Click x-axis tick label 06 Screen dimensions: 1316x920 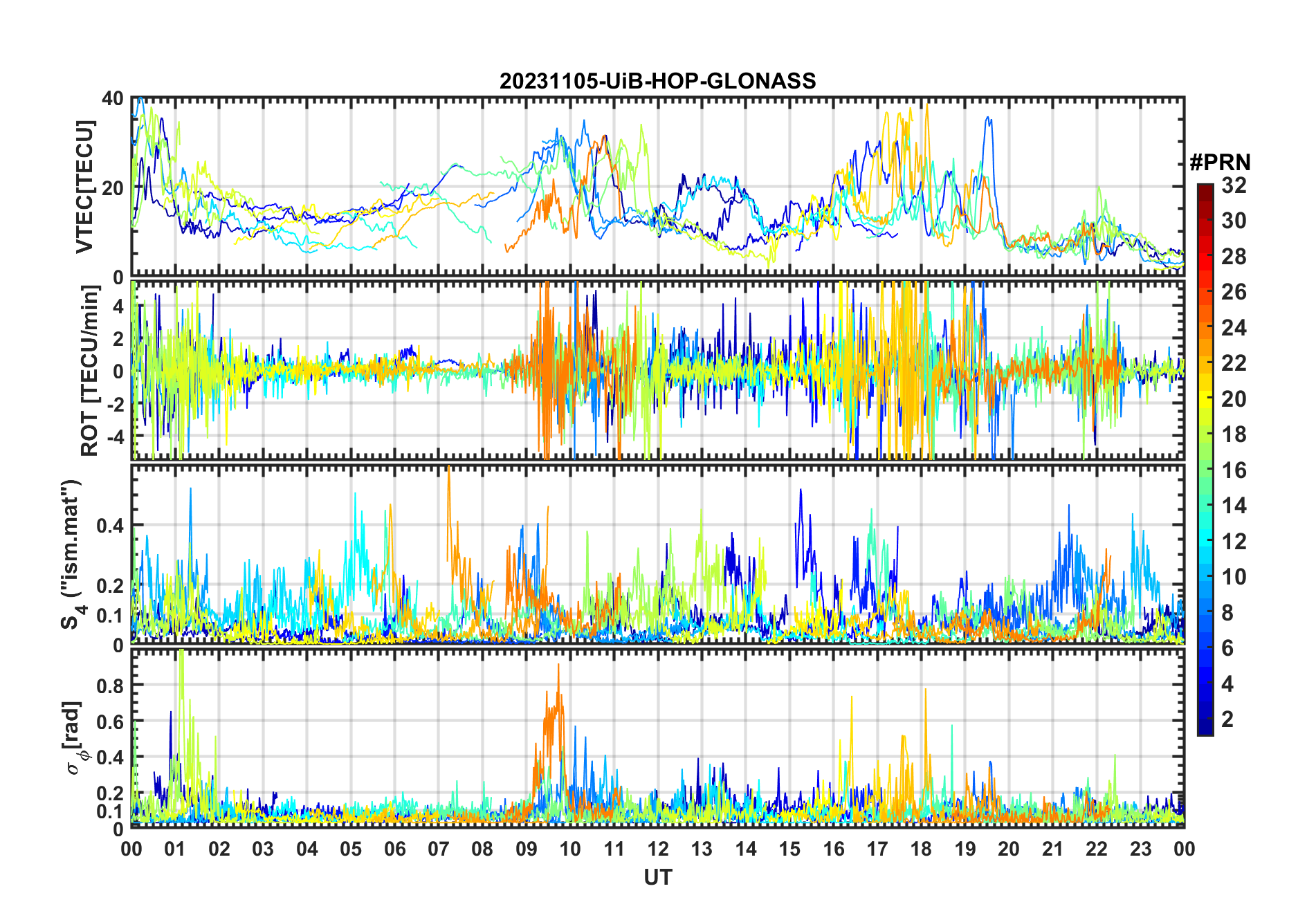[x=394, y=849]
